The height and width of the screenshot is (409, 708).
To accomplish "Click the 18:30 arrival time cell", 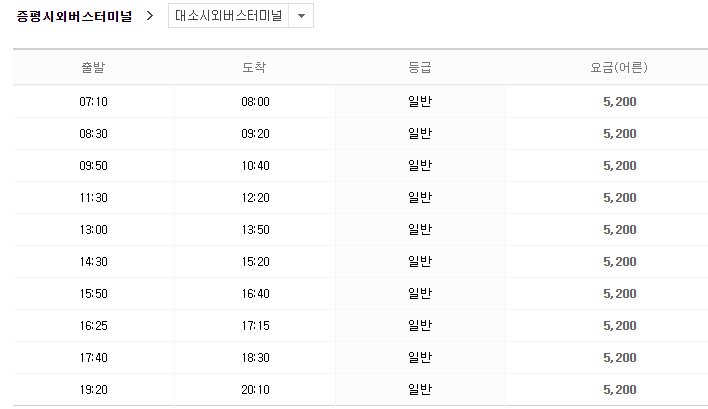I will 255,358.
